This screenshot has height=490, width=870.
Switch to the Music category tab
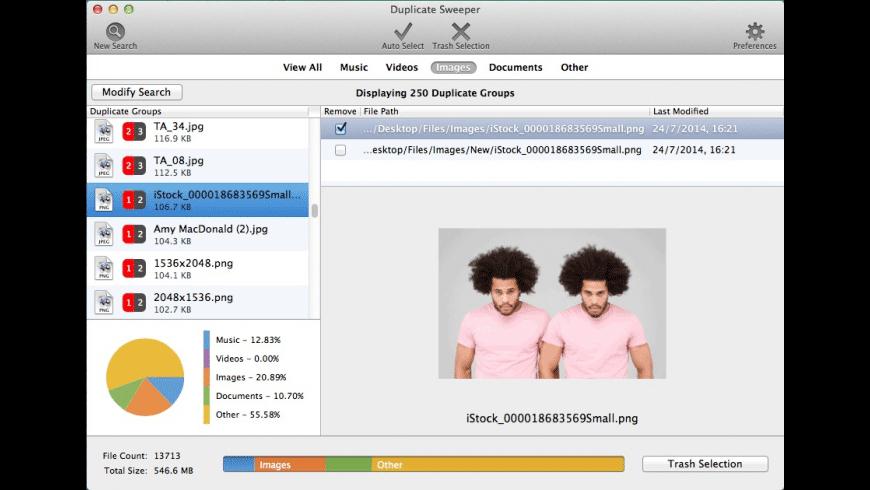353,67
